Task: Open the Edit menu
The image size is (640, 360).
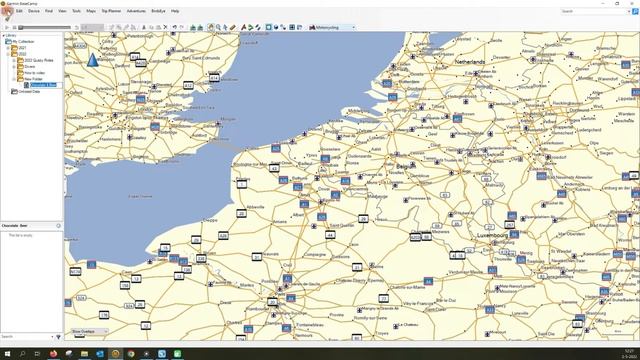Action: point(19,11)
